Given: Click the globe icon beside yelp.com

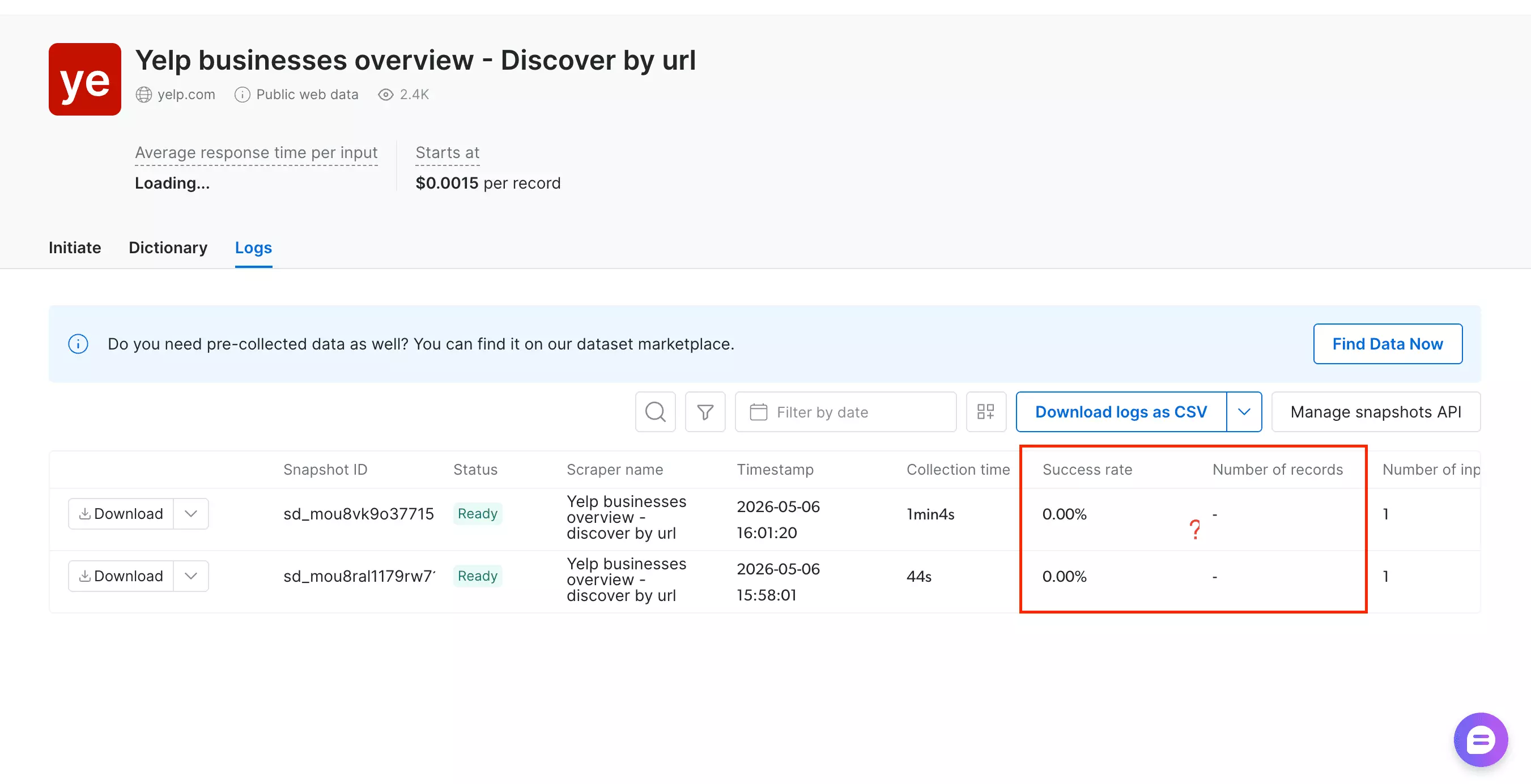Looking at the screenshot, I should tap(144, 95).
